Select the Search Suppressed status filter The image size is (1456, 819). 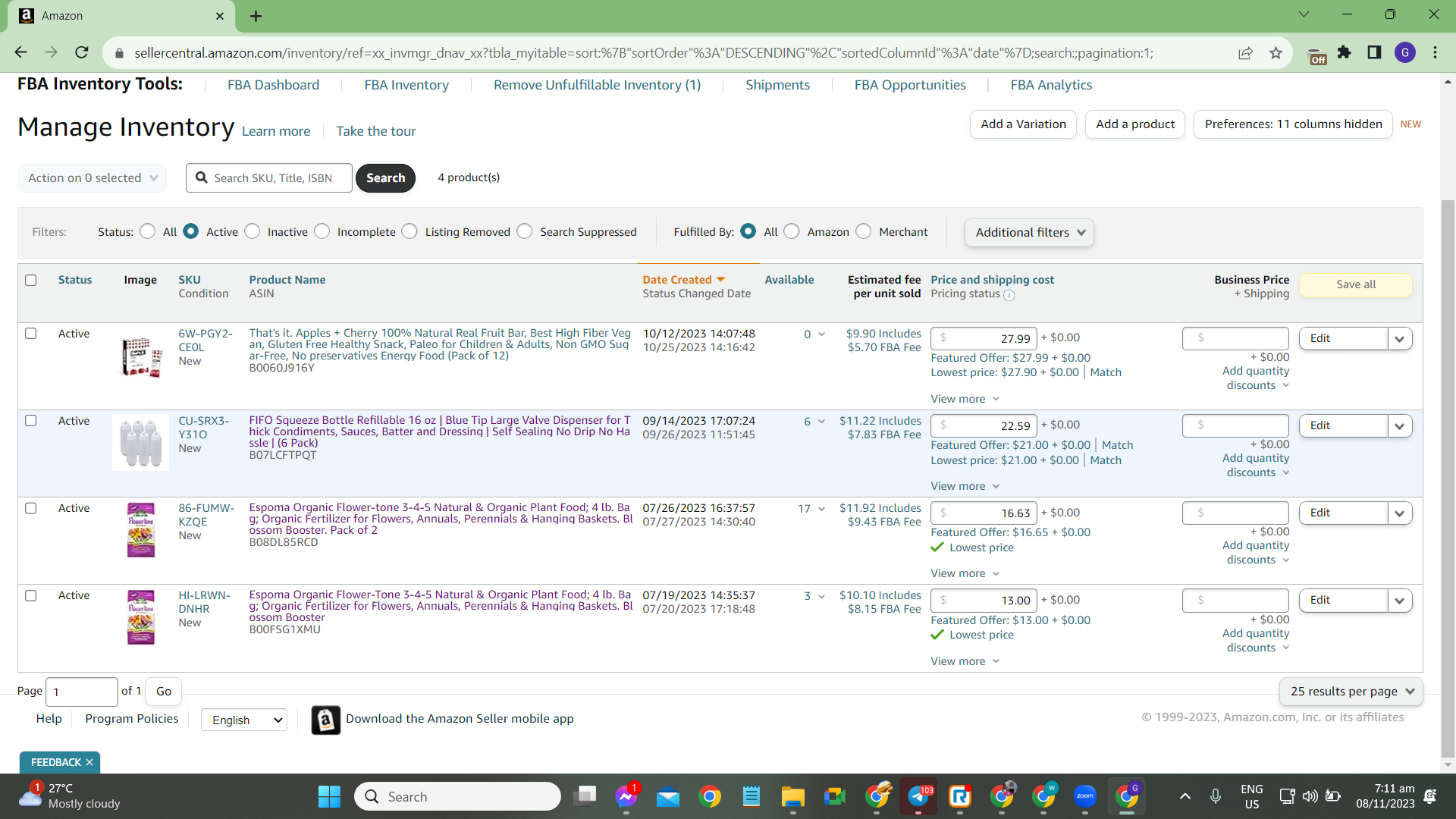click(525, 231)
